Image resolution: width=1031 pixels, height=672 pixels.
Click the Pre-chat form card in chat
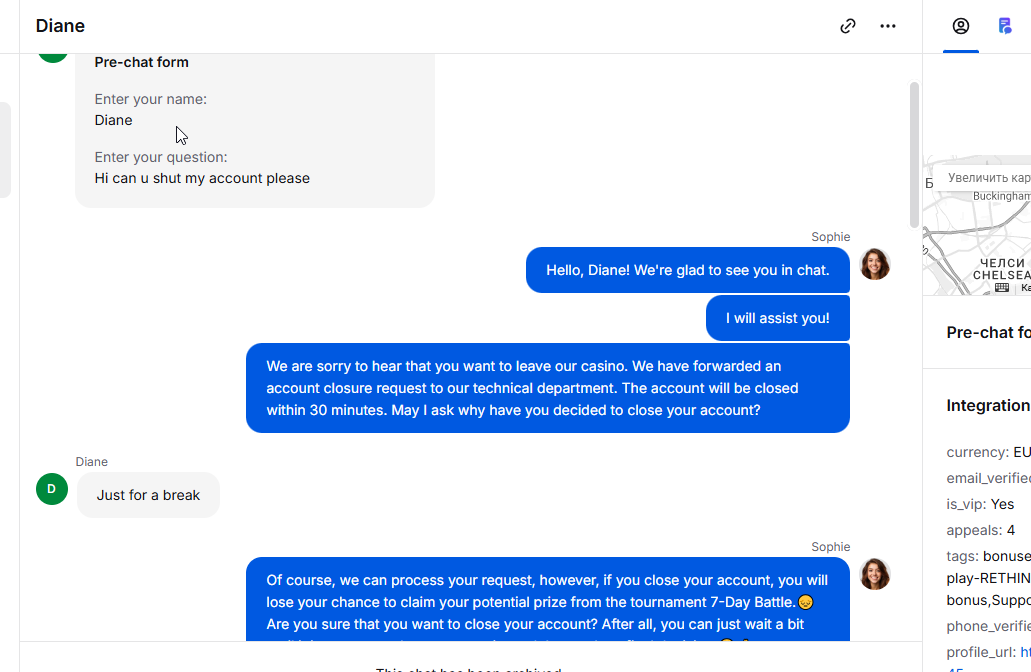pyautogui.click(x=255, y=130)
